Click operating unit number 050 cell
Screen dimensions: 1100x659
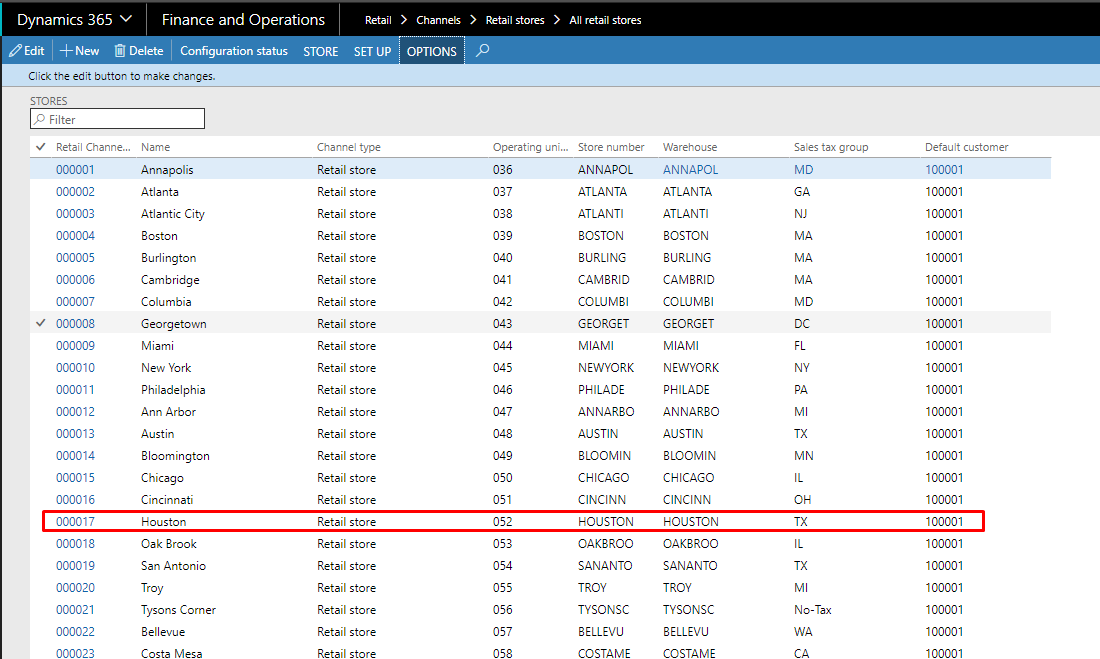(502, 478)
